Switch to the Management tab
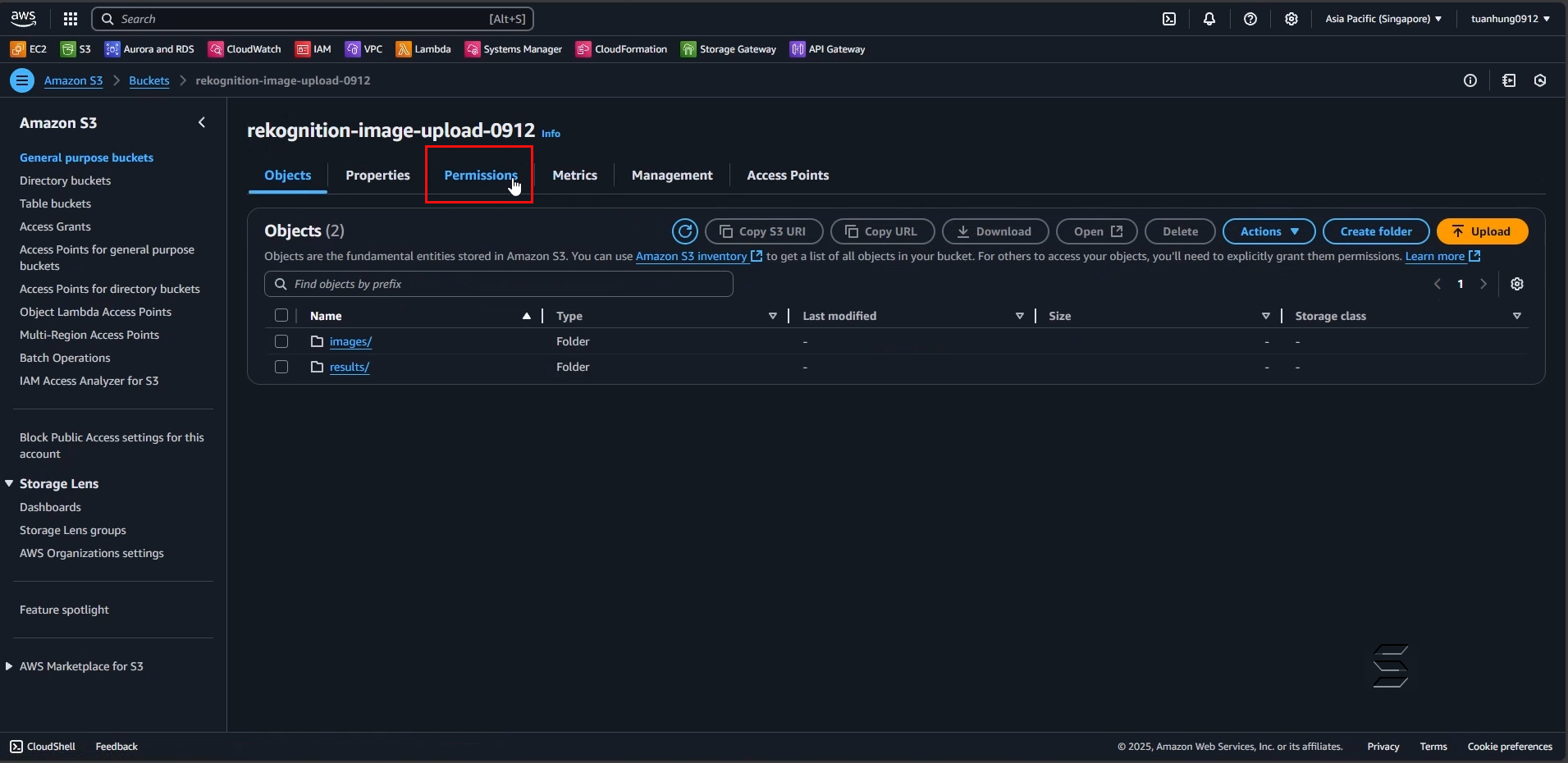The height and width of the screenshot is (763, 1568). pyautogui.click(x=672, y=176)
